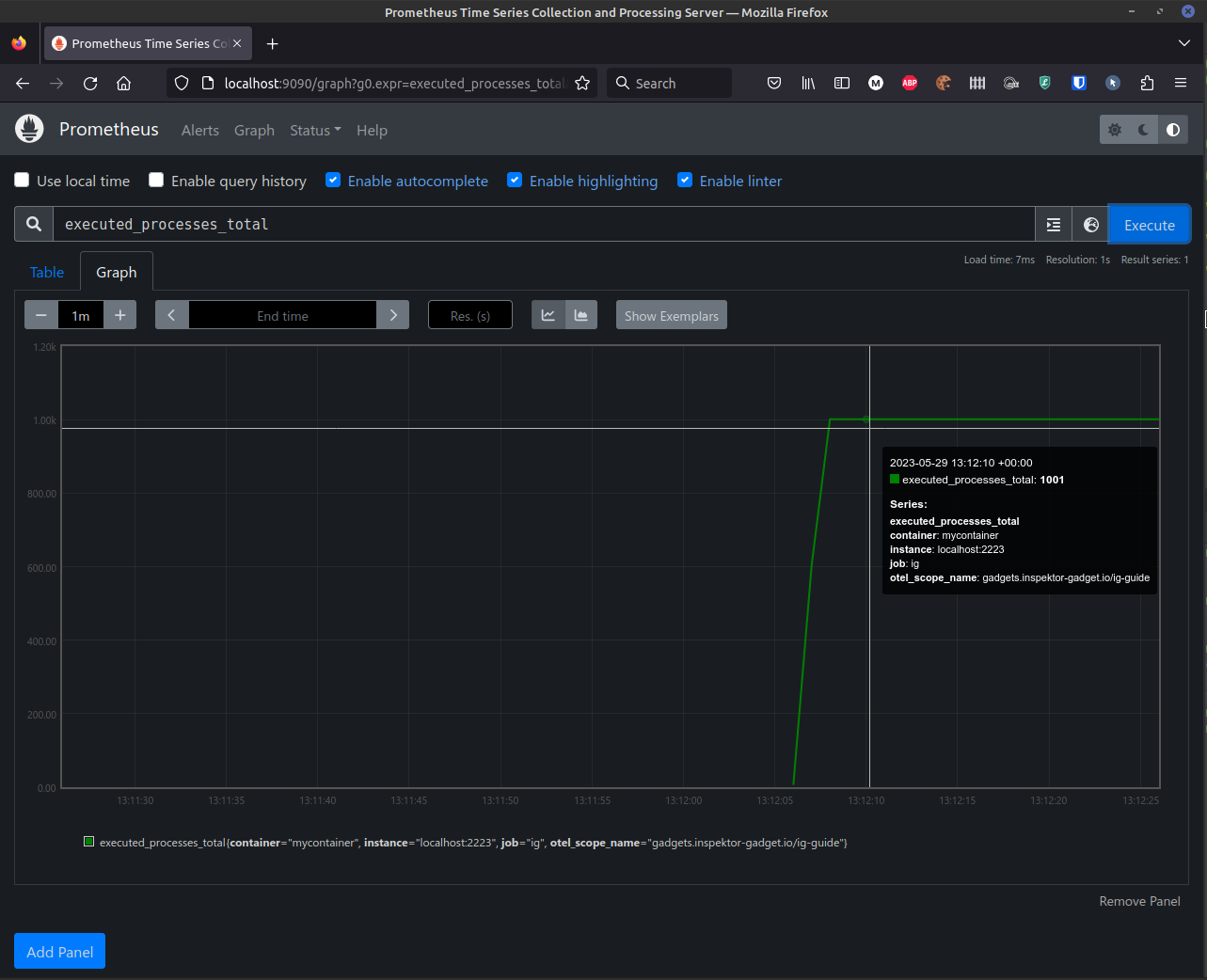Click the Add Panel button

click(x=59, y=951)
